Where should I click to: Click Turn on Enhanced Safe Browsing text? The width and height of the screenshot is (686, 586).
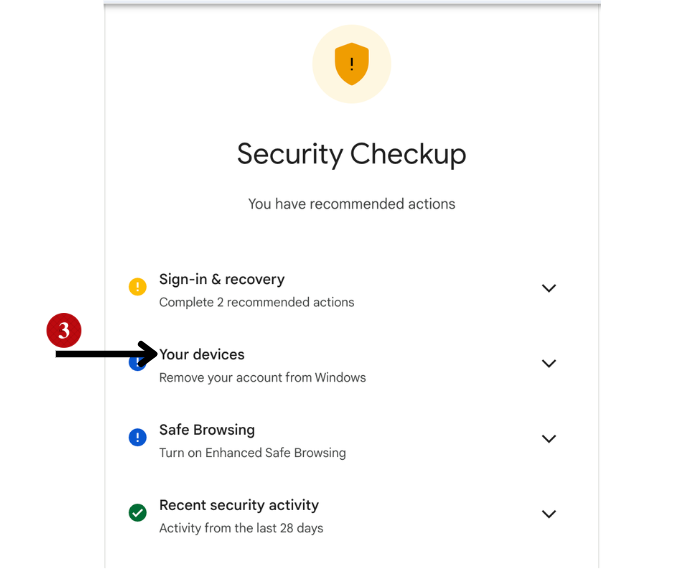pos(252,453)
